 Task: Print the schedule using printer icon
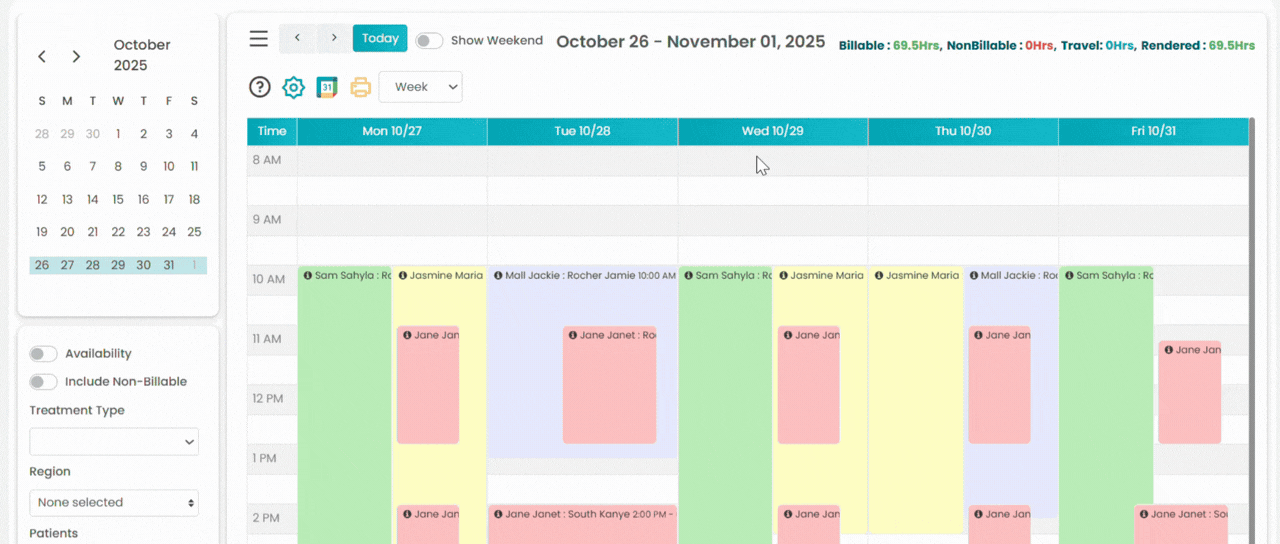(361, 87)
